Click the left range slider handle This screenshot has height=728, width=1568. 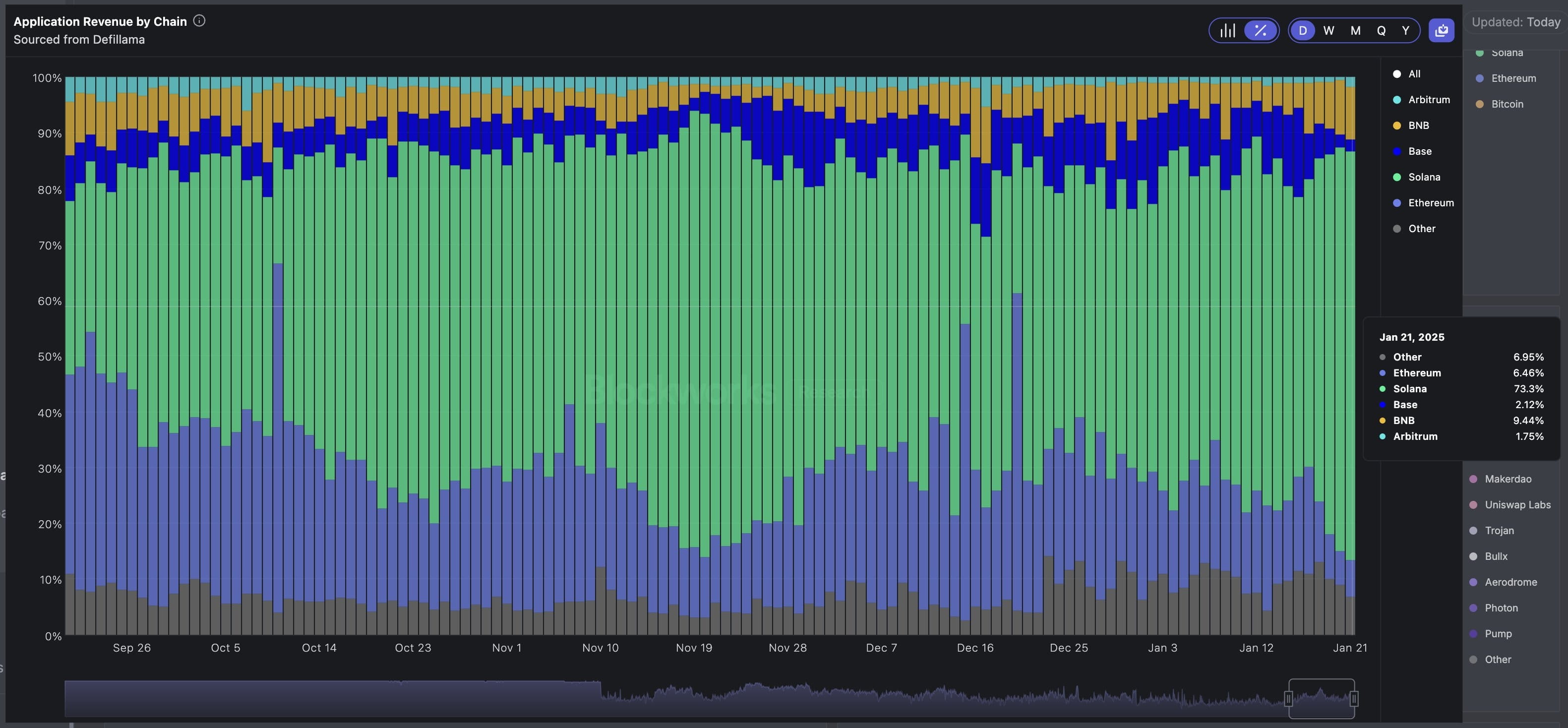tap(1288, 698)
